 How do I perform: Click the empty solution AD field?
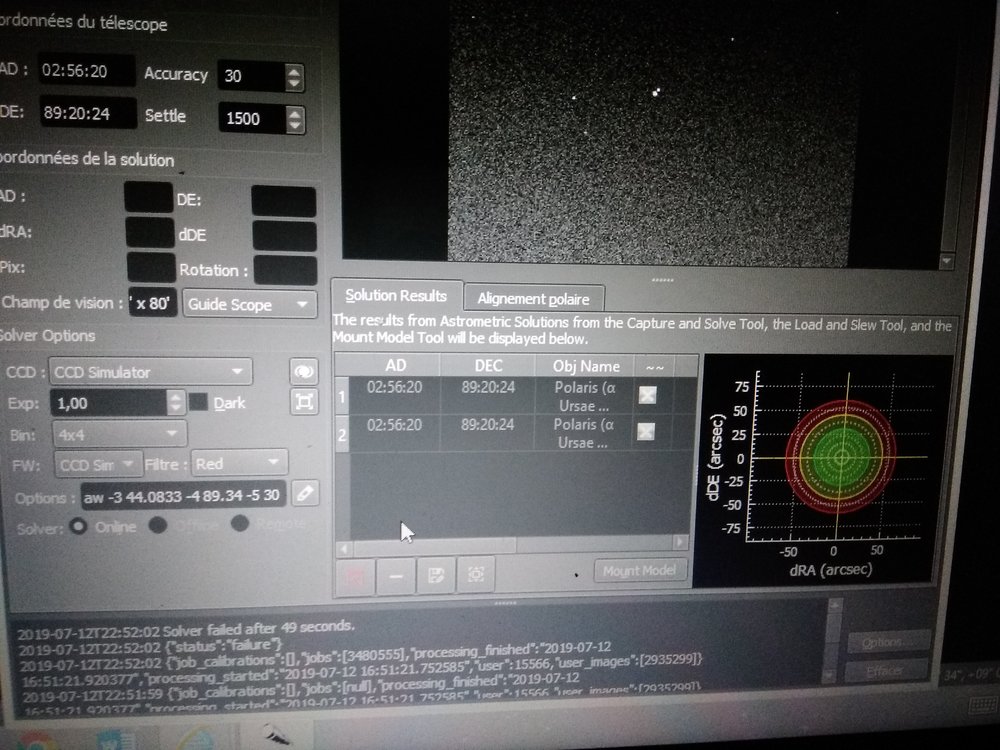tap(148, 197)
